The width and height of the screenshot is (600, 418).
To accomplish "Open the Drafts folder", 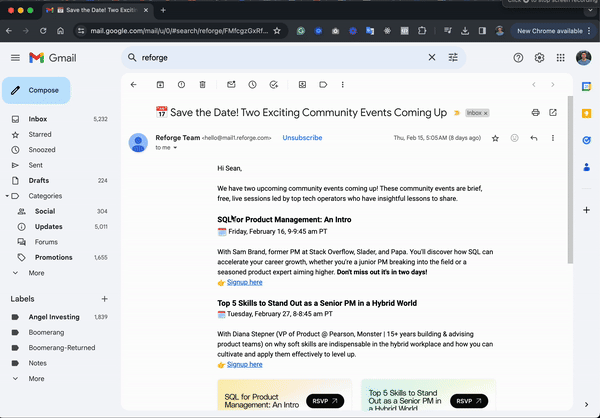I will pos(39,180).
